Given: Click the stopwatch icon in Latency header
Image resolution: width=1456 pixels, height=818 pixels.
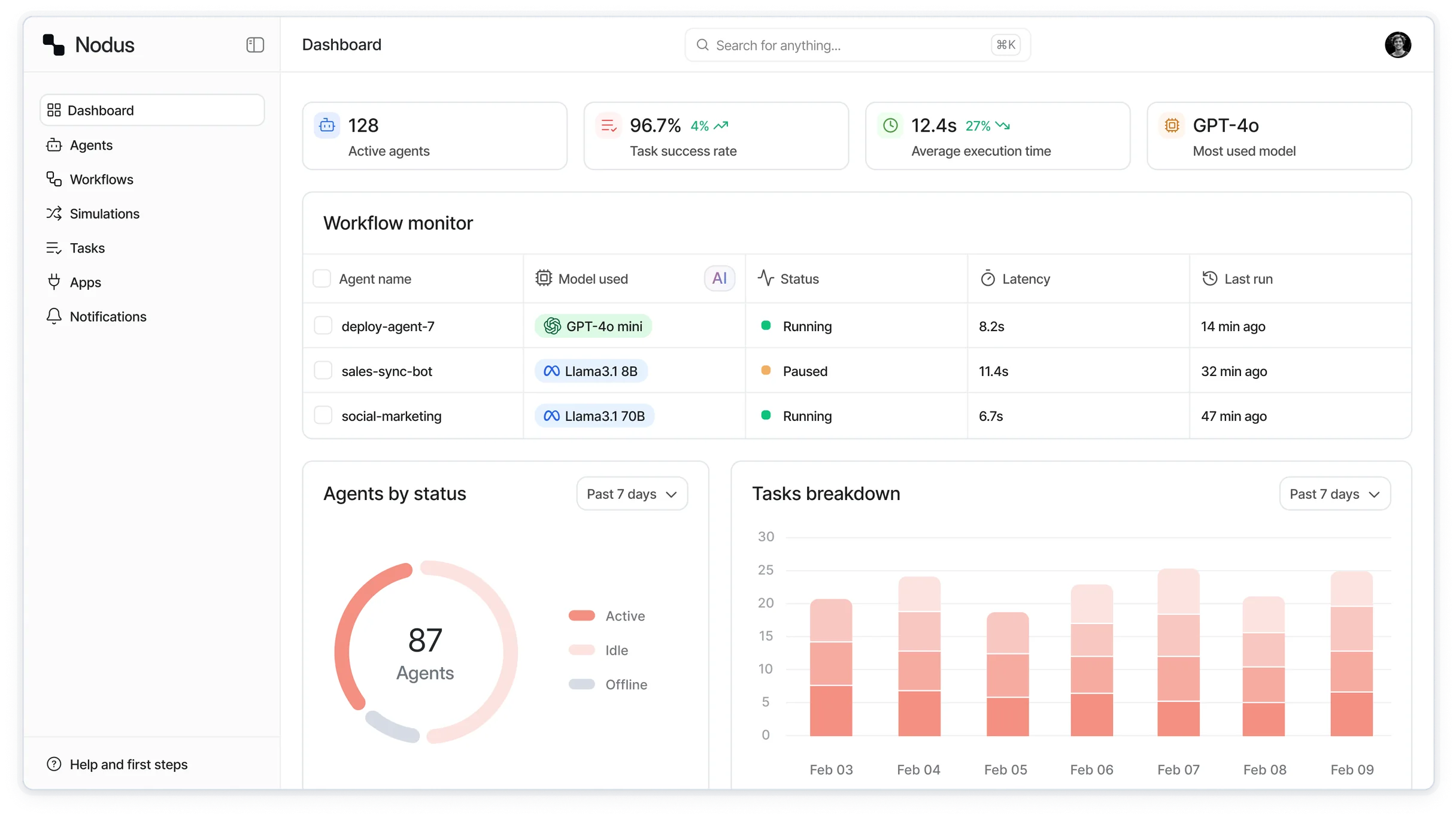Looking at the screenshot, I should pyautogui.click(x=987, y=278).
